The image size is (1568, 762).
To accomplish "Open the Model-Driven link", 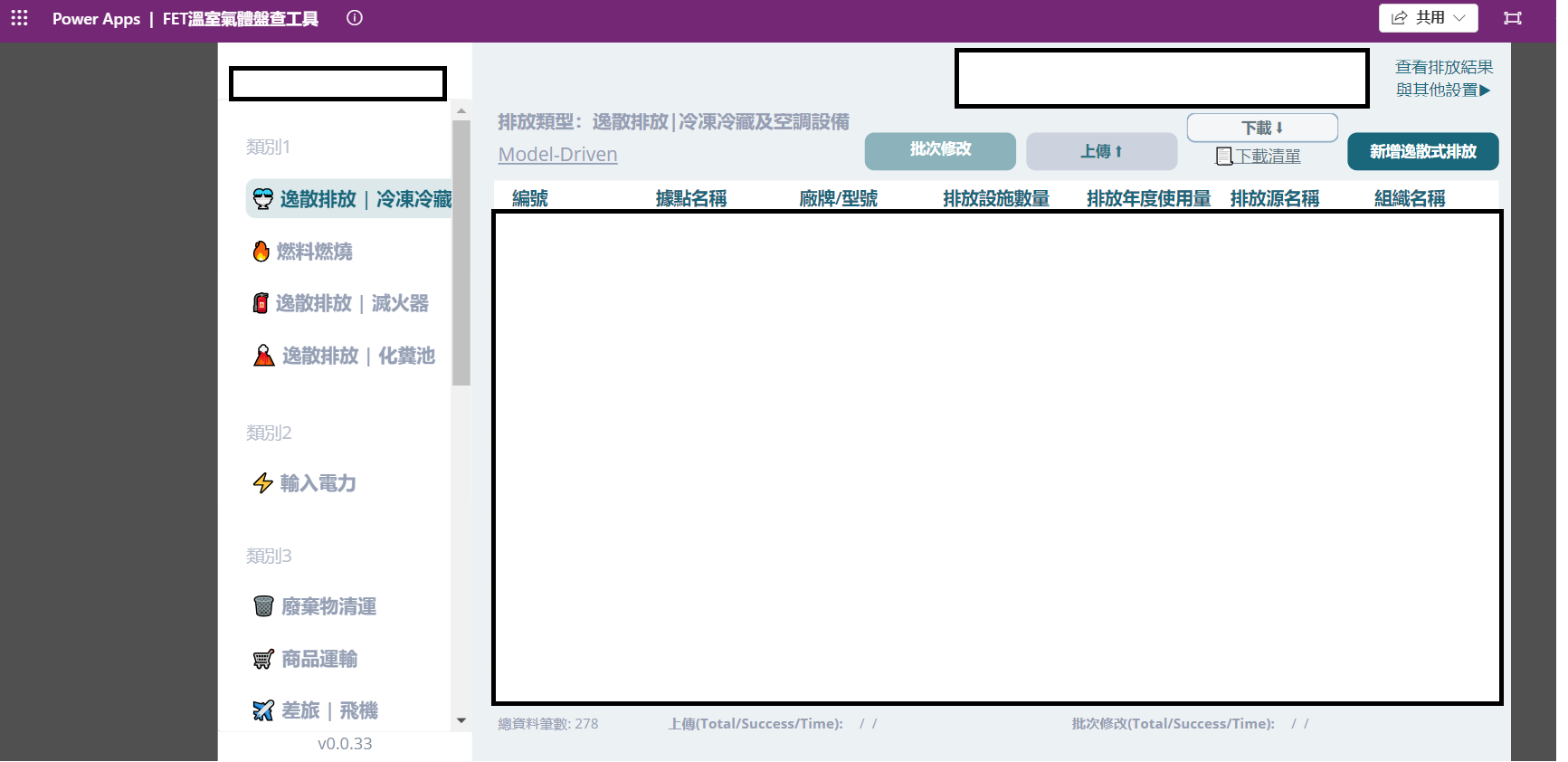I will 557,155.
